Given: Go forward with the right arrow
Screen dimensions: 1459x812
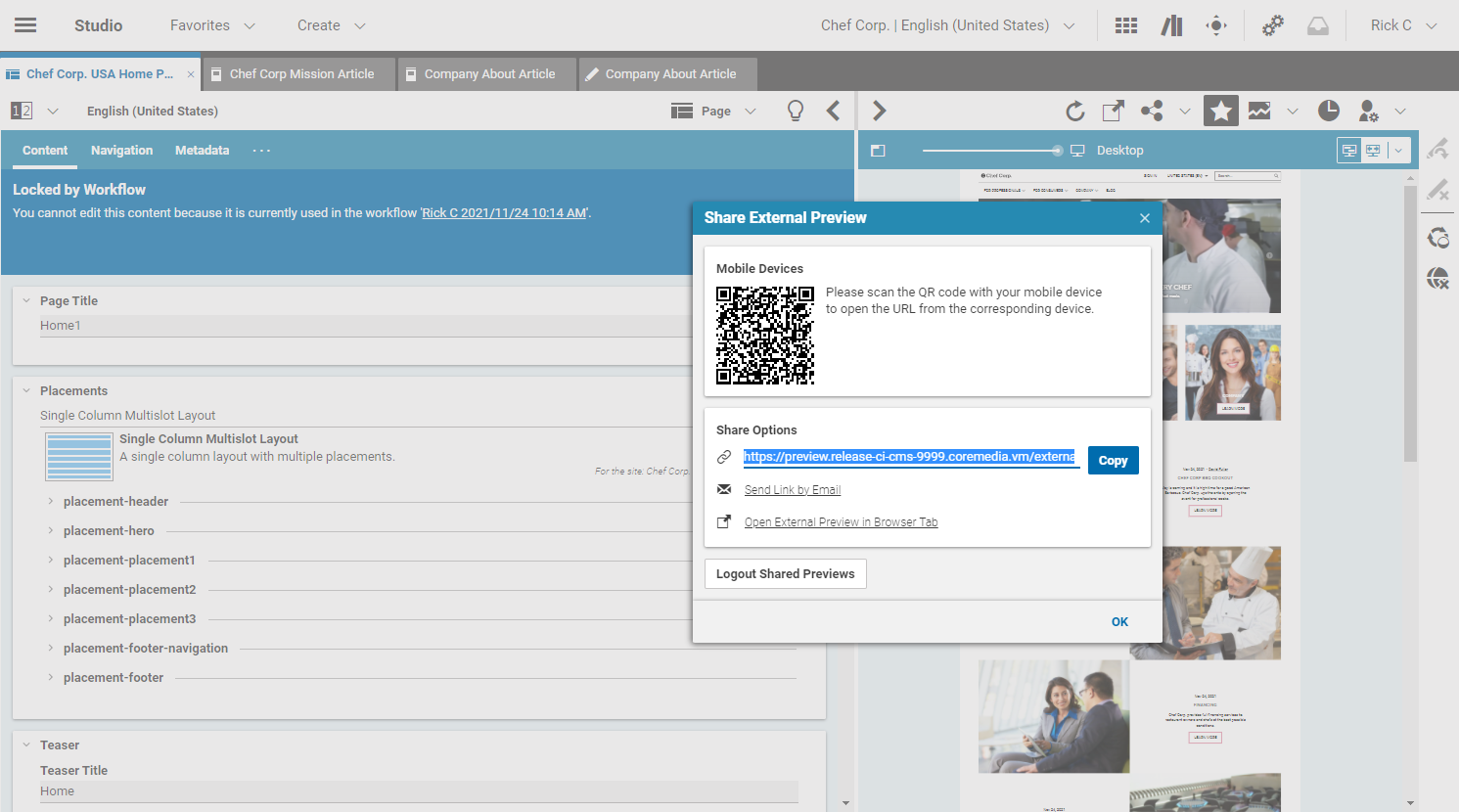Looking at the screenshot, I should [x=879, y=111].
